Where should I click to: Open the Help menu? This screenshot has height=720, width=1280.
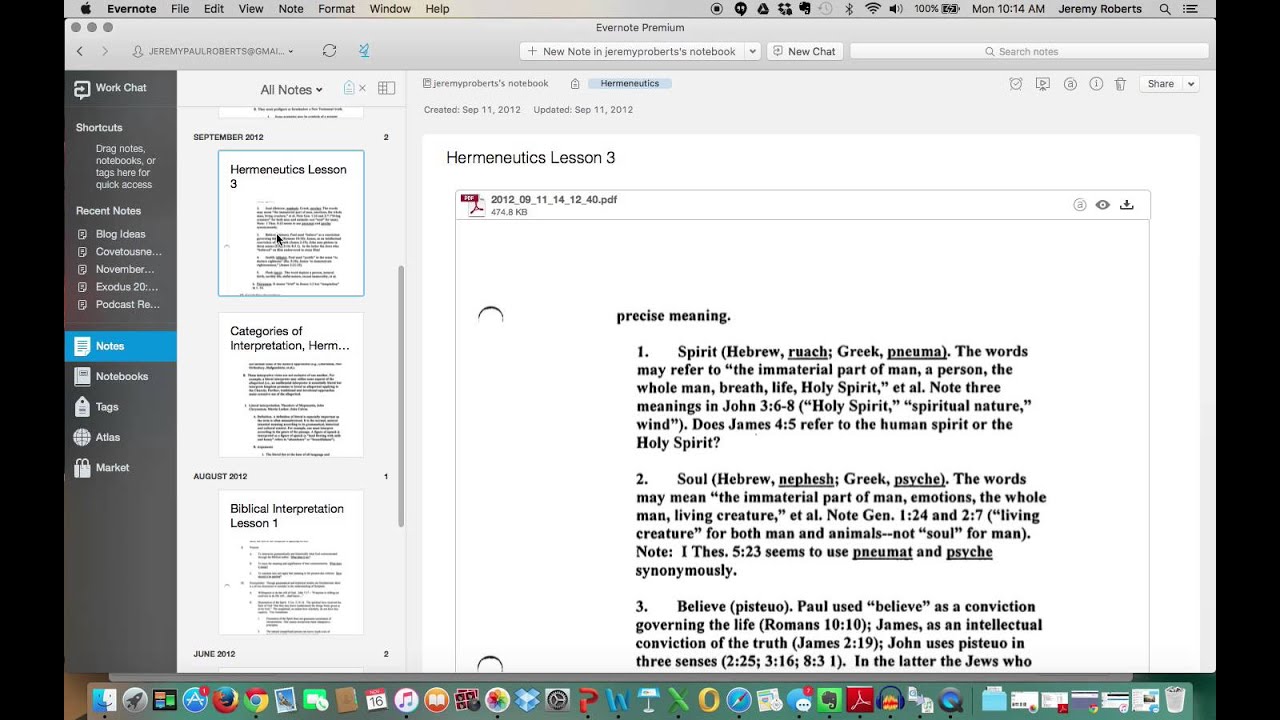(438, 9)
